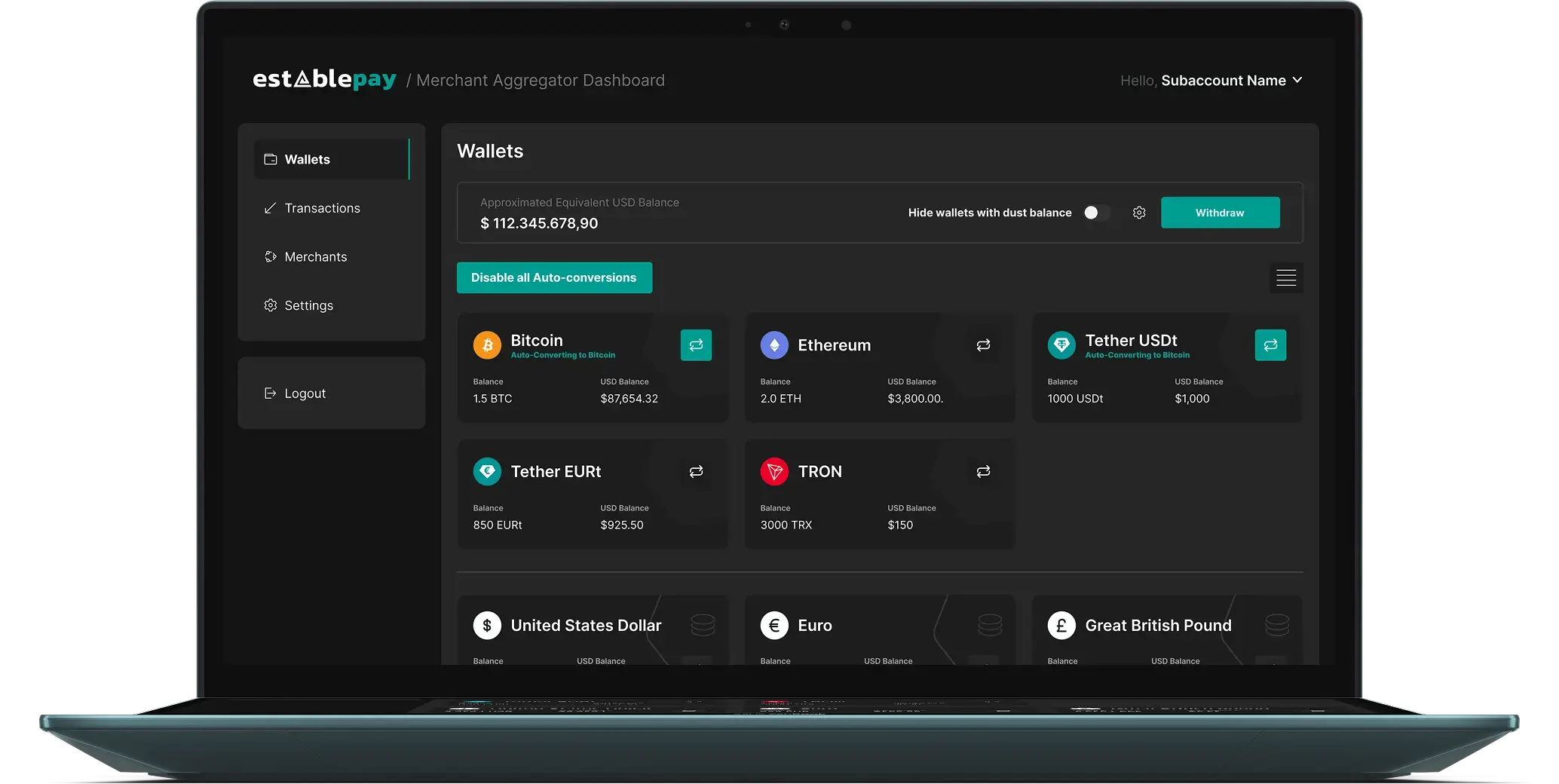Image resolution: width=1559 pixels, height=784 pixels.
Task: Go to the Merchants section
Action: pos(315,257)
